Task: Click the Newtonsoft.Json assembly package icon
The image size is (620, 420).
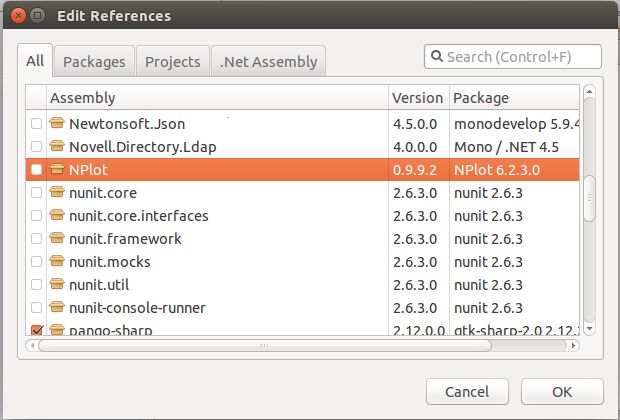Action: click(x=58, y=124)
